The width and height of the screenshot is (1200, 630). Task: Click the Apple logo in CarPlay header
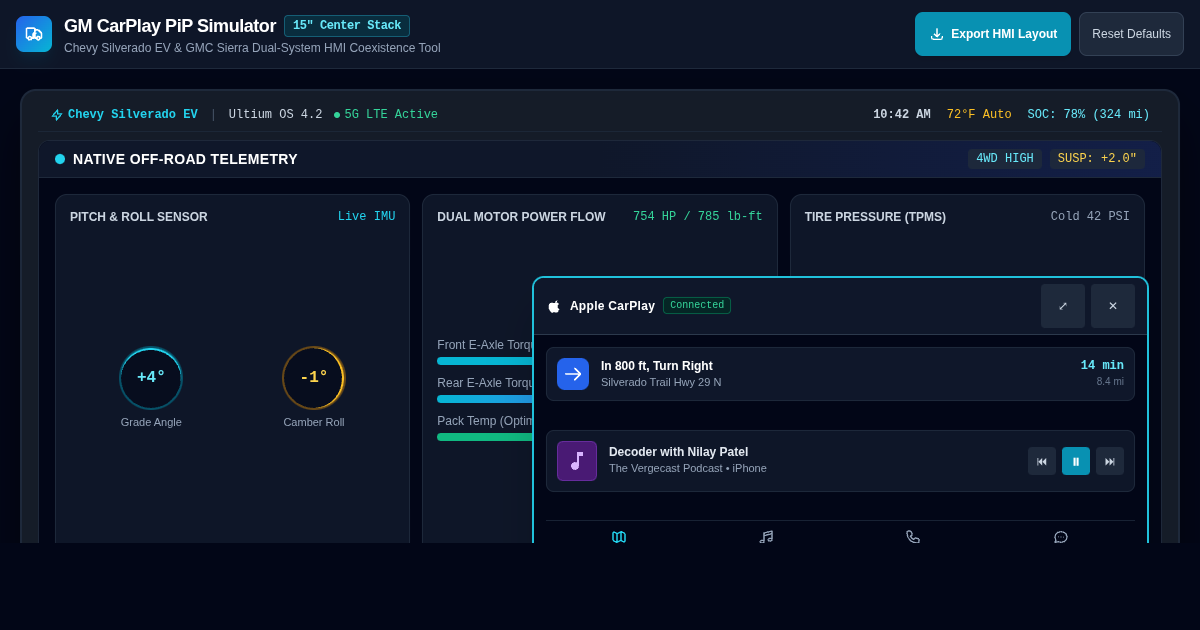(x=554, y=306)
